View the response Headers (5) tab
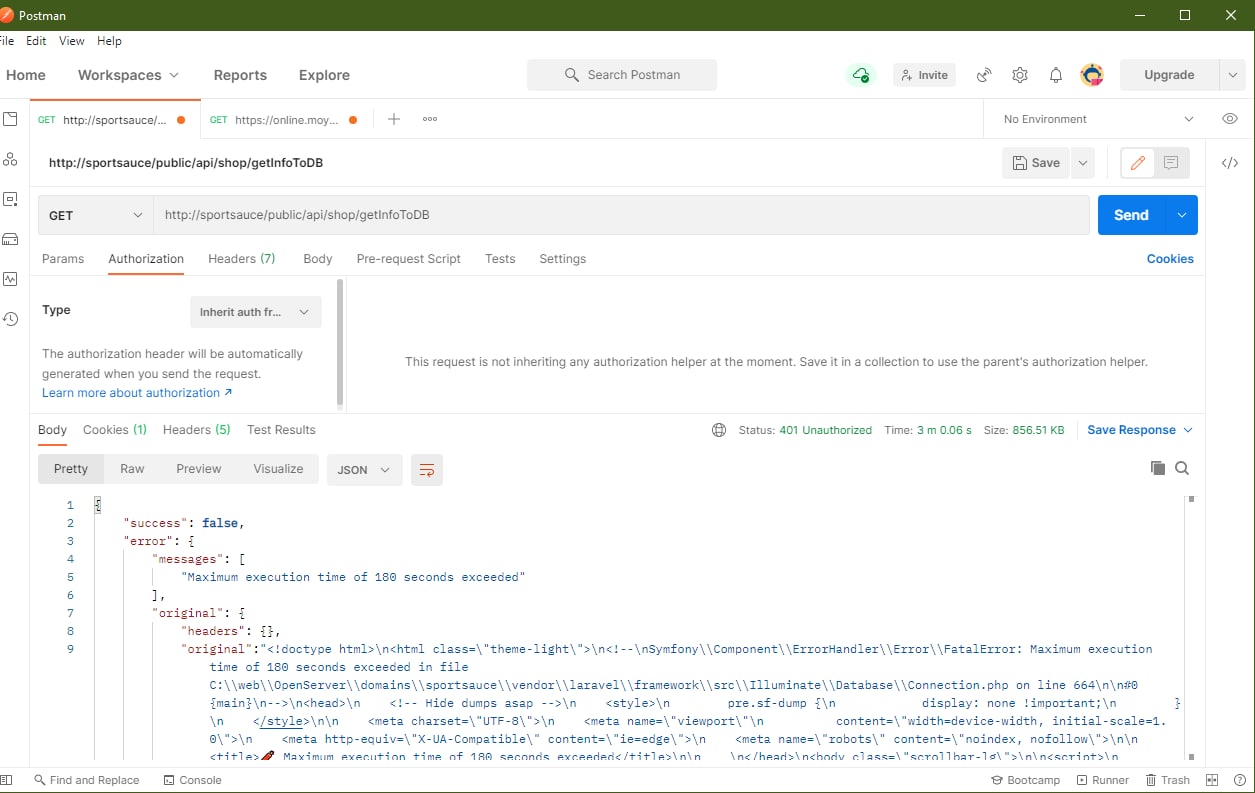Viewport: 1255px width, 793px height. coord(197,430)
